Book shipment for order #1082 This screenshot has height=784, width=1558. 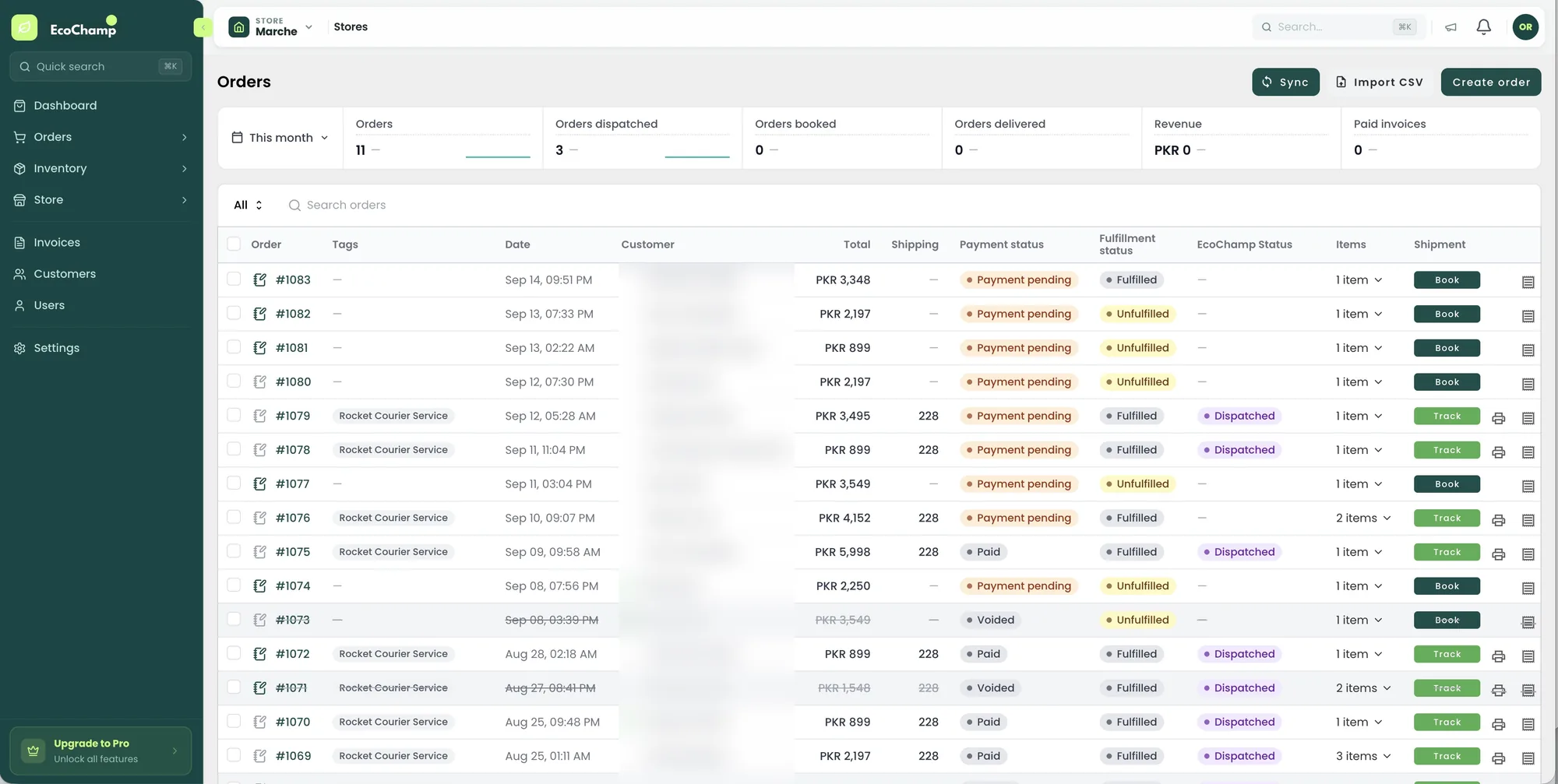point(1447,314)
